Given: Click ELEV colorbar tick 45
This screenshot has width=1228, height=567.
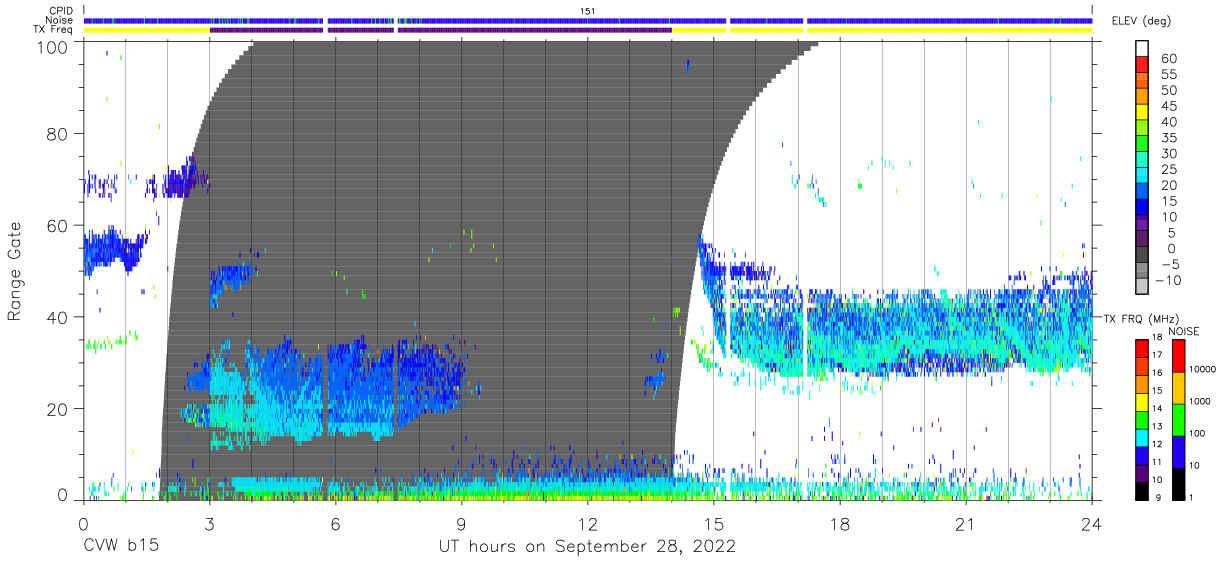Looking at the screenshot, I should pos(1167,106).
